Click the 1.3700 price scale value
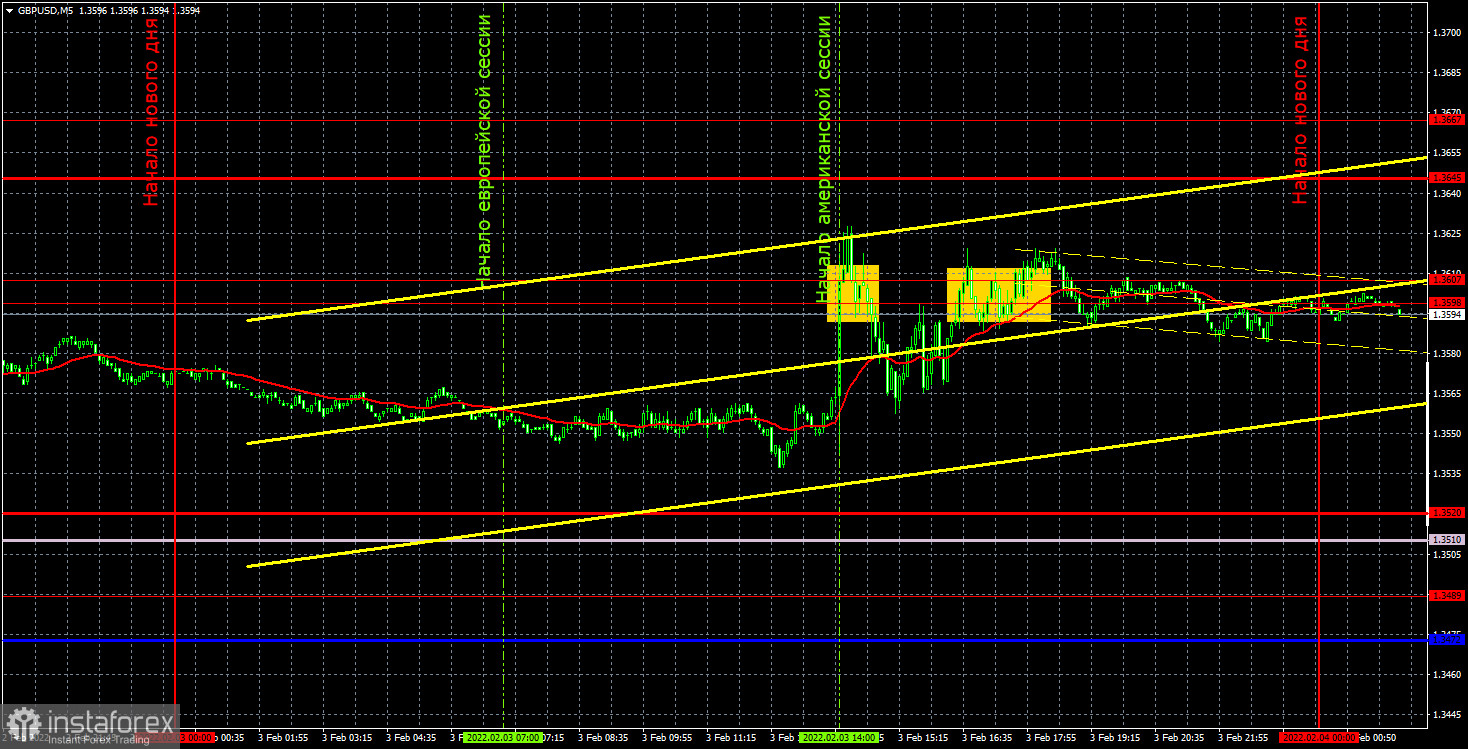Viewport: 1468px width, 749px height. pyautogui.click(x=1447, y=33)
